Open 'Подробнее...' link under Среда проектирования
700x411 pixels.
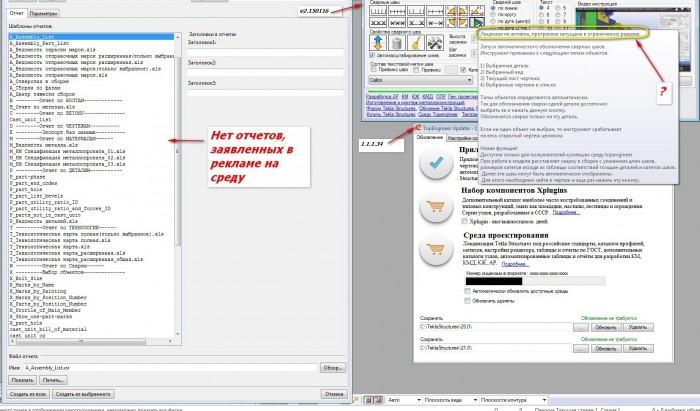coord(515,264)
